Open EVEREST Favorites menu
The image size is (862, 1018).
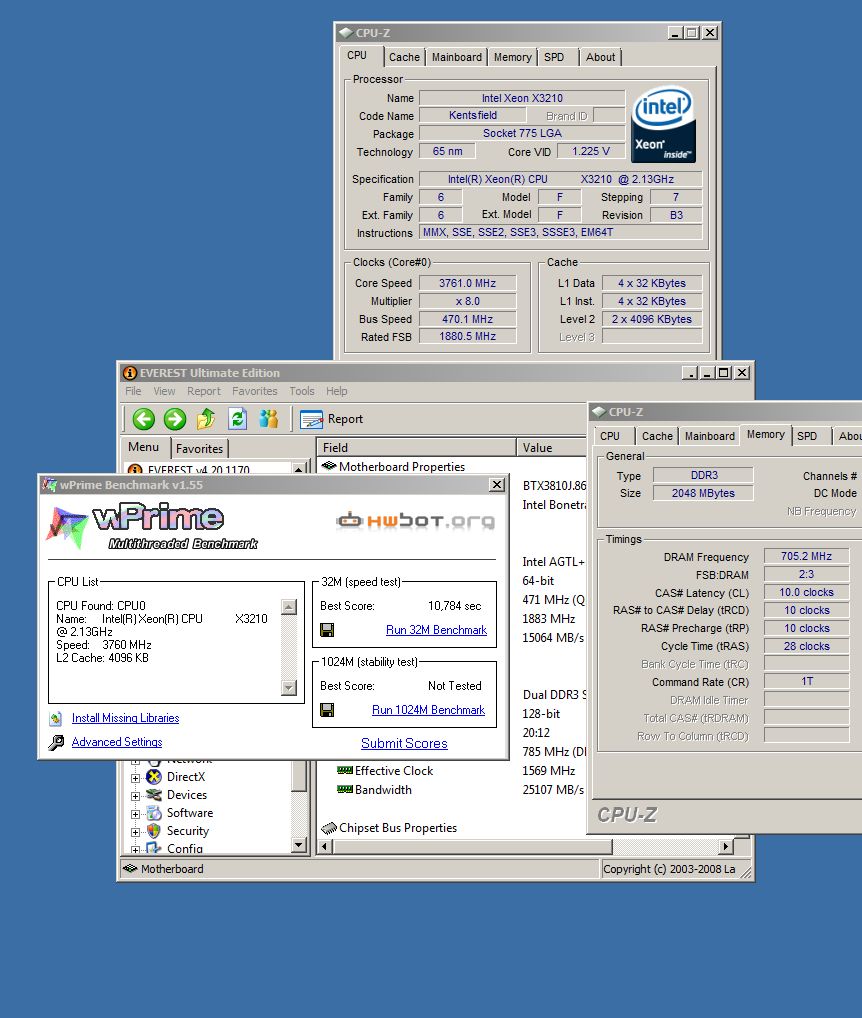click(254, 391)
